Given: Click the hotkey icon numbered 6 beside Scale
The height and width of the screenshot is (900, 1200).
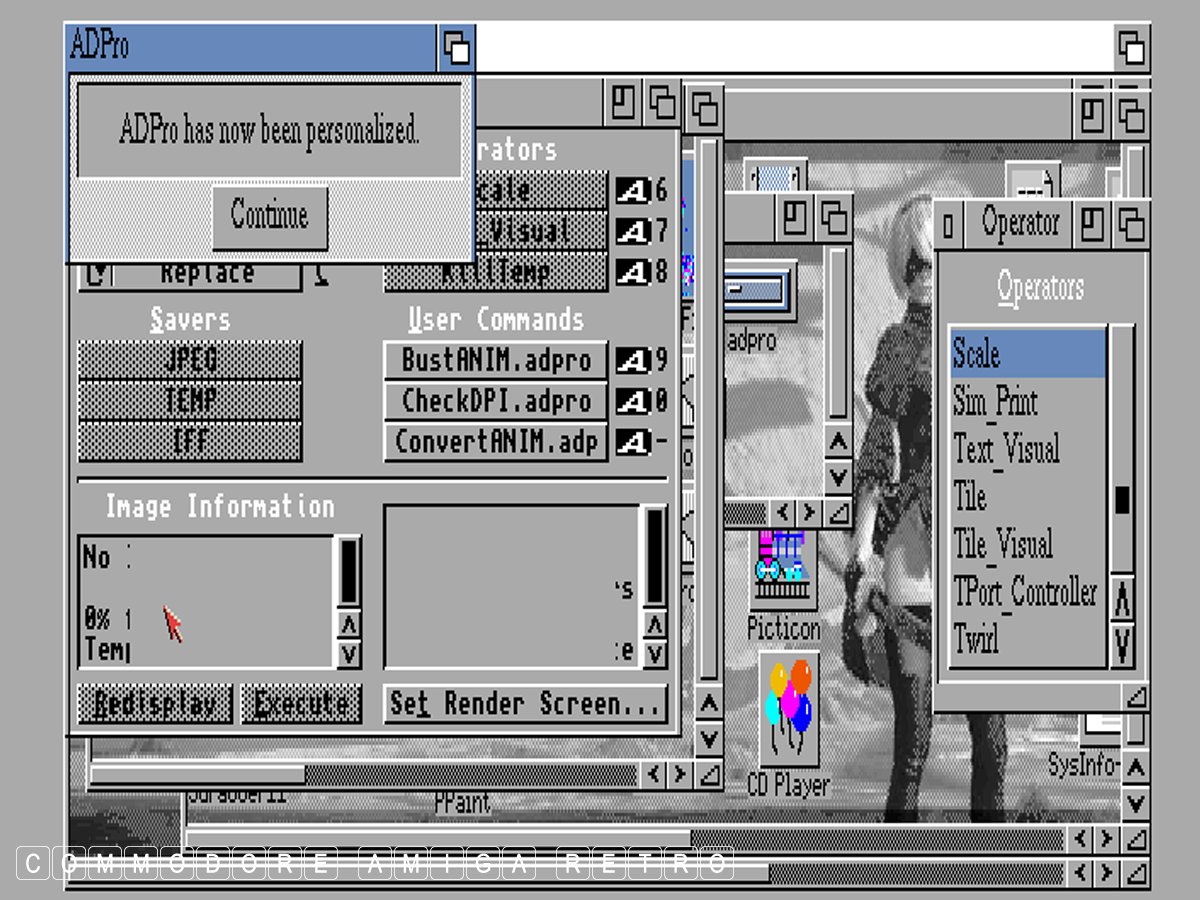Looking at the screenshot, I should pyautogui.click(x=632, y=190).
